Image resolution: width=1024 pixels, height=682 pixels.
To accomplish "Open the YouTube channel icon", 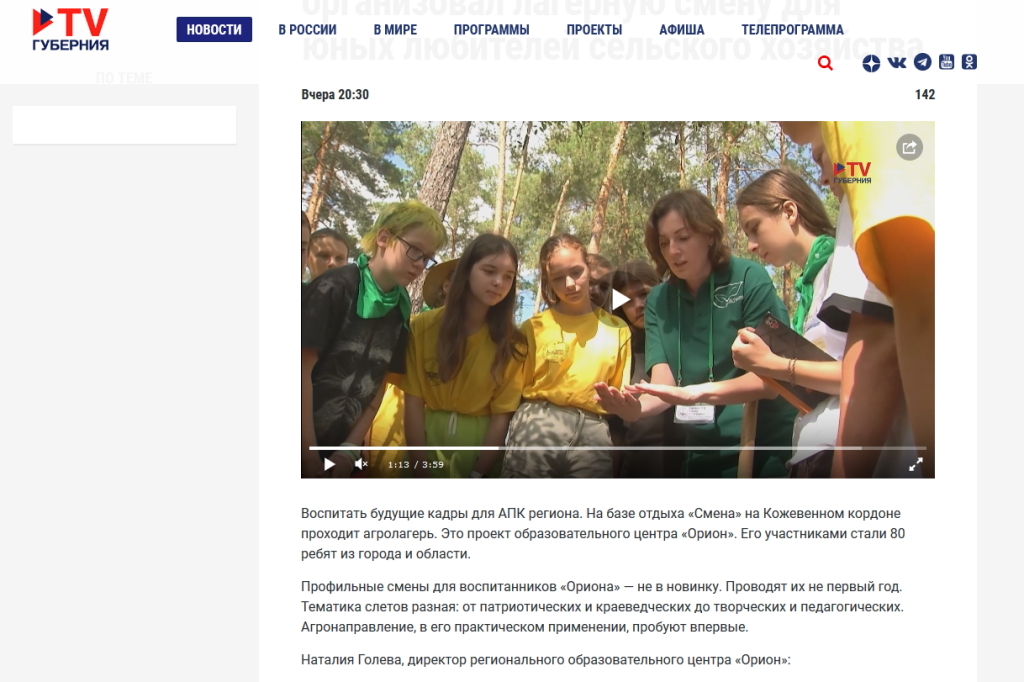I will [x=946, y=62].
